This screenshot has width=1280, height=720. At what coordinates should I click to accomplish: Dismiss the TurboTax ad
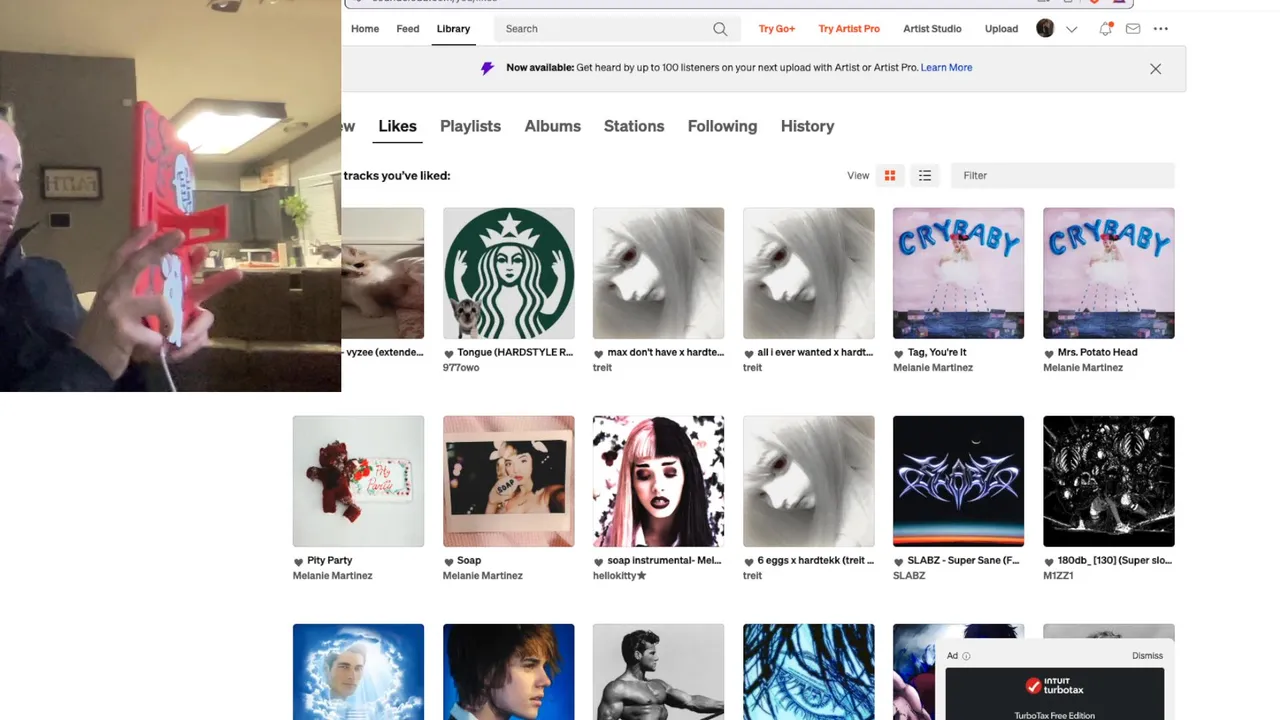pos(1147,656)
